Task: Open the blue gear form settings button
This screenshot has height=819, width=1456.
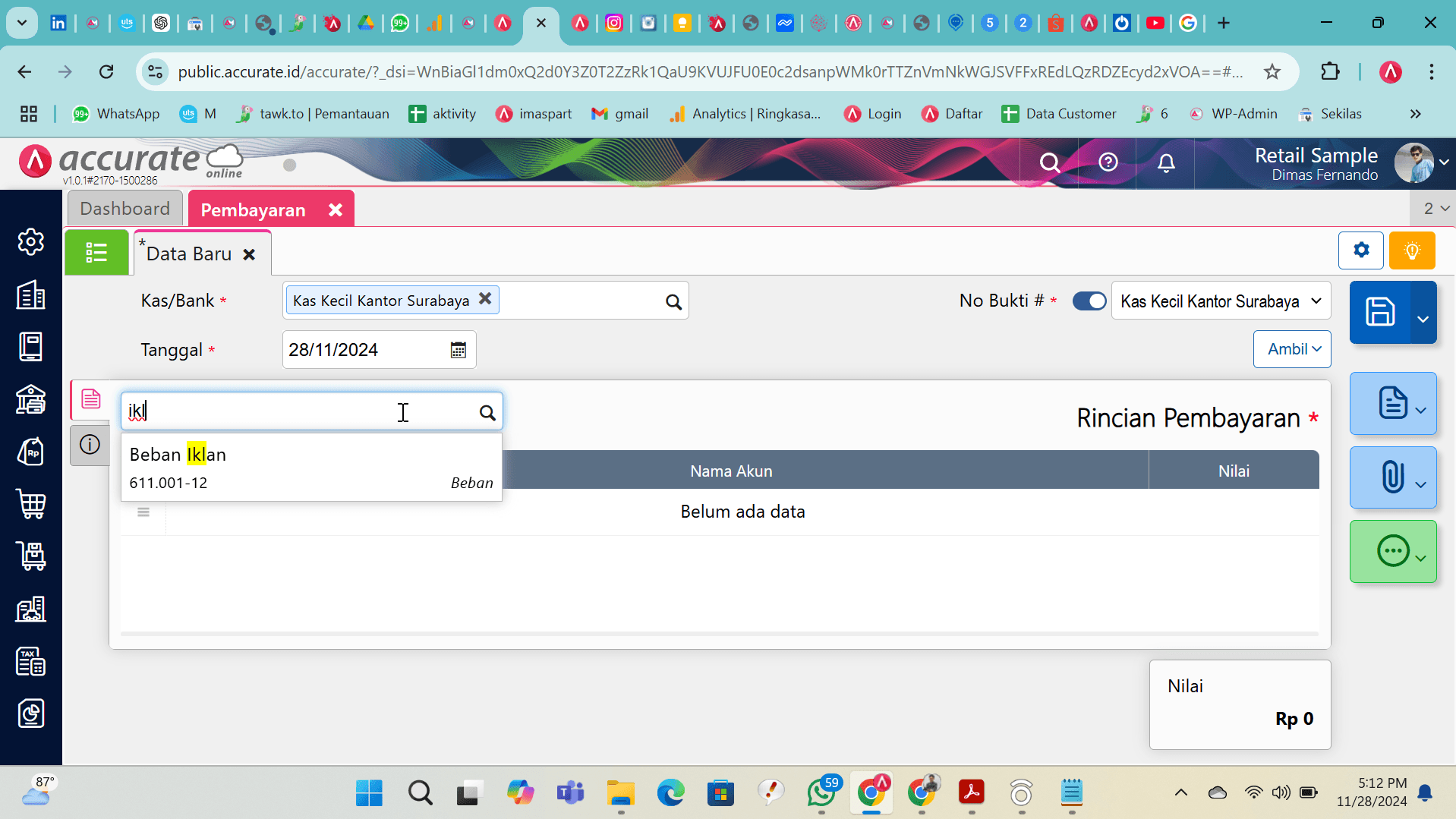Action: tap(1360, 250)
